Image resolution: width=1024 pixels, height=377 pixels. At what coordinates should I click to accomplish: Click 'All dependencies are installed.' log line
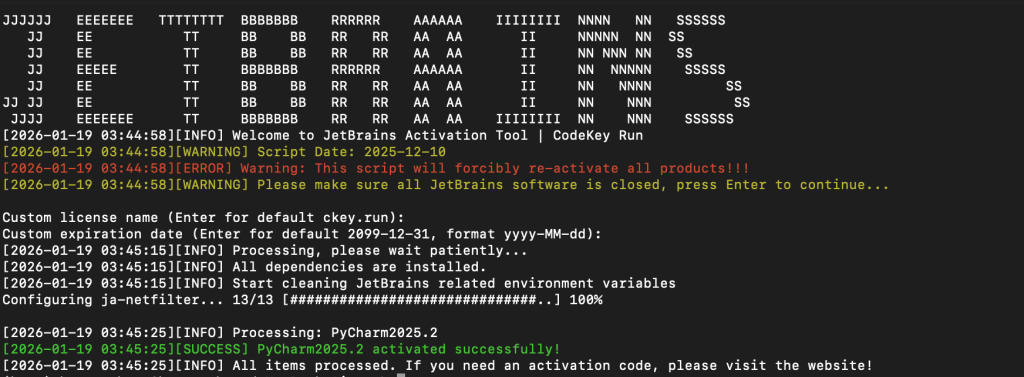point(245,267)
